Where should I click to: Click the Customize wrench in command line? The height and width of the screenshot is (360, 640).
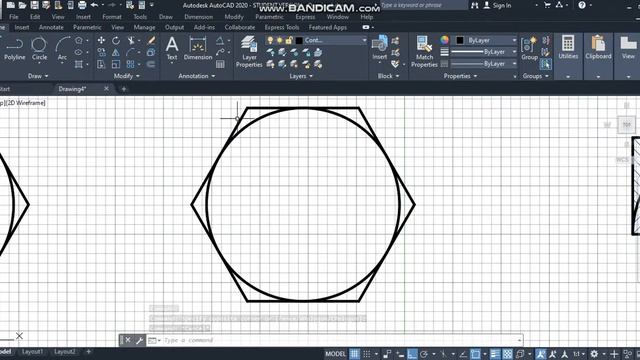click(x=139, y=340)
